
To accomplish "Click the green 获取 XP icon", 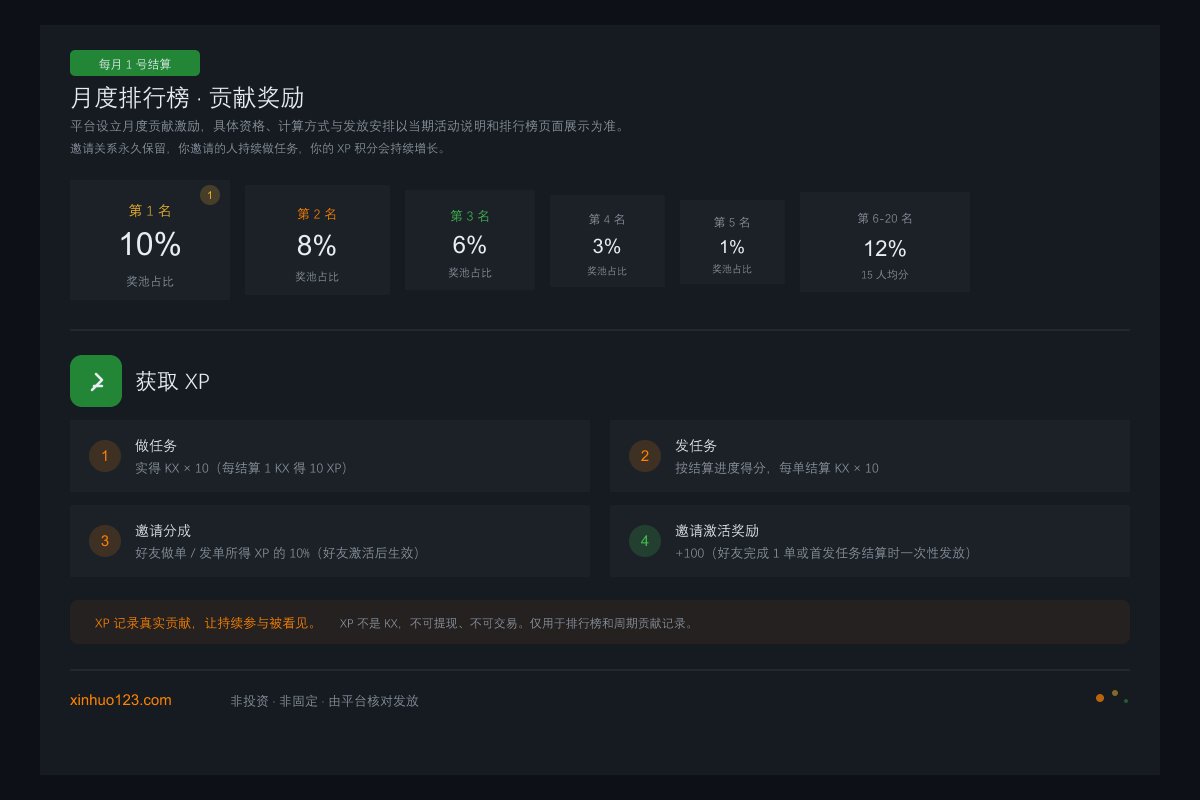I will (x=96, y=381).
